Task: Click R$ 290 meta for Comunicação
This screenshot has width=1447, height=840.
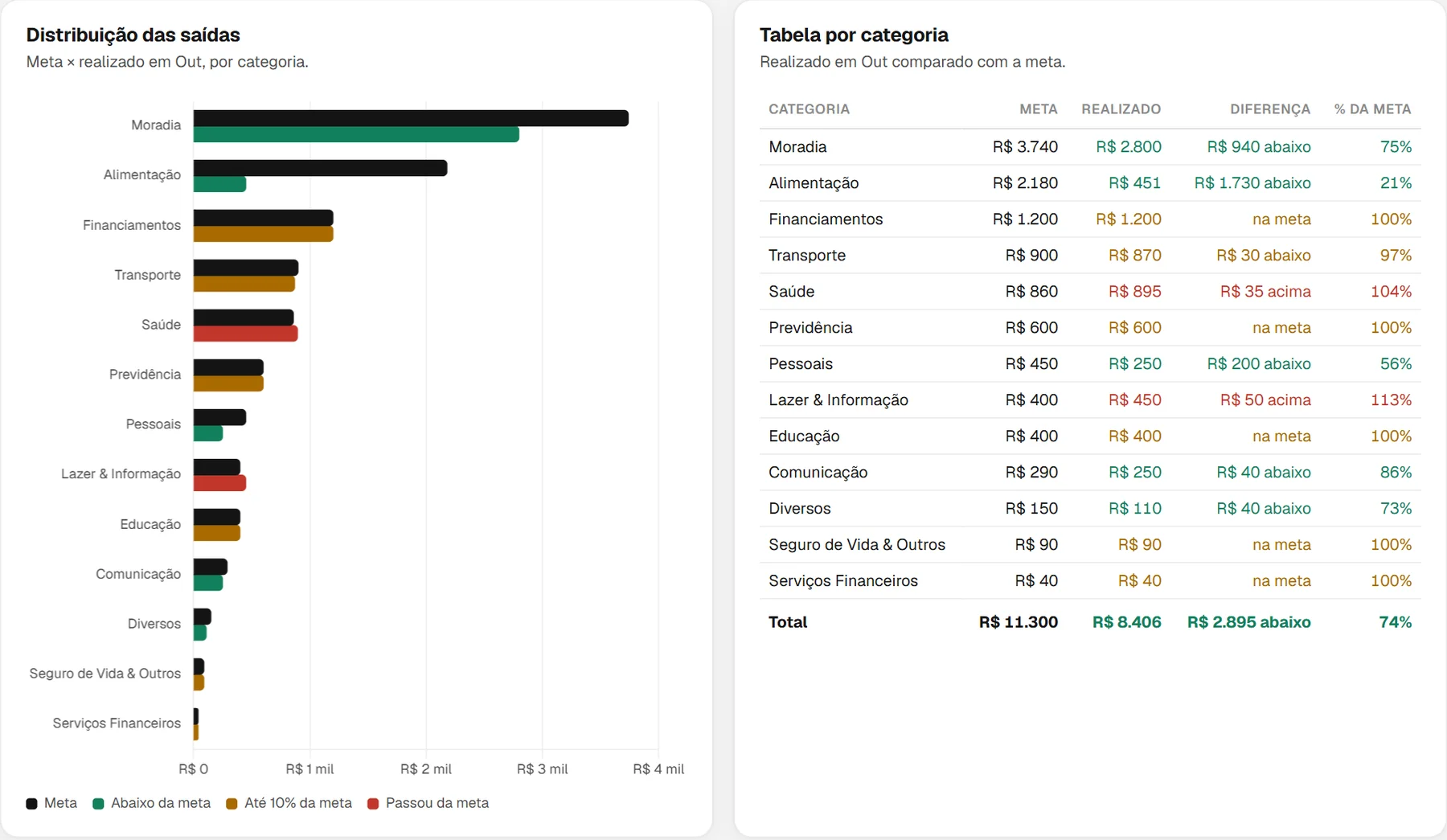Action: (x=1031, y=473)
